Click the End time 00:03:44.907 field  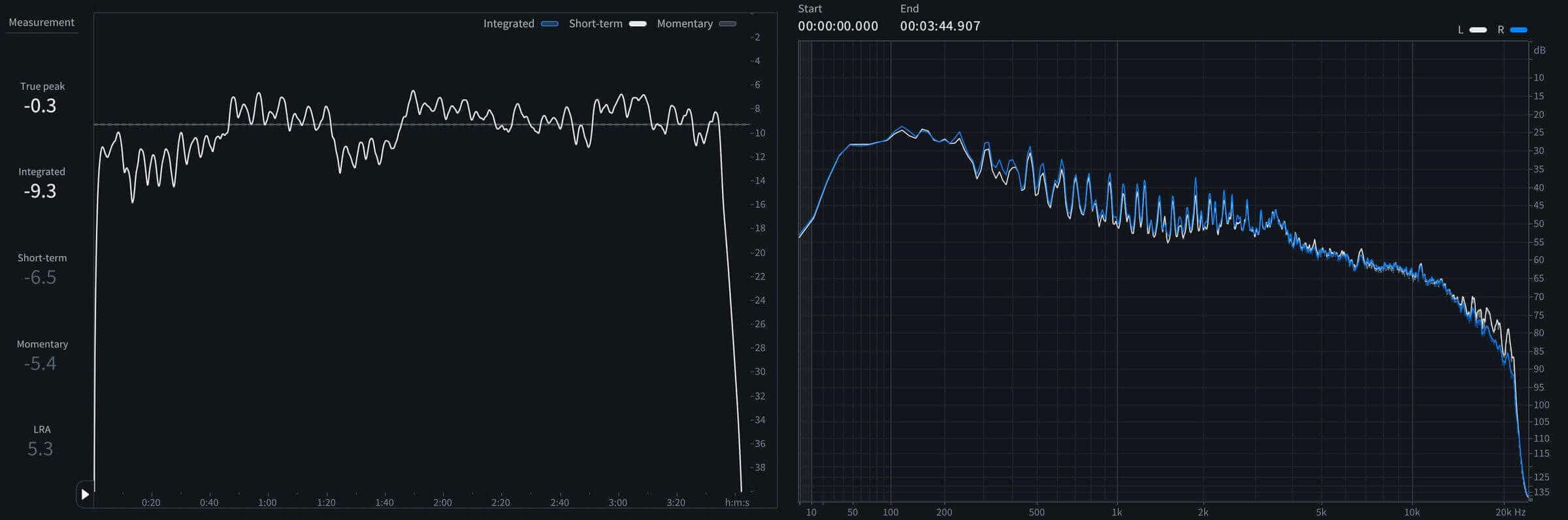[940, 26]
